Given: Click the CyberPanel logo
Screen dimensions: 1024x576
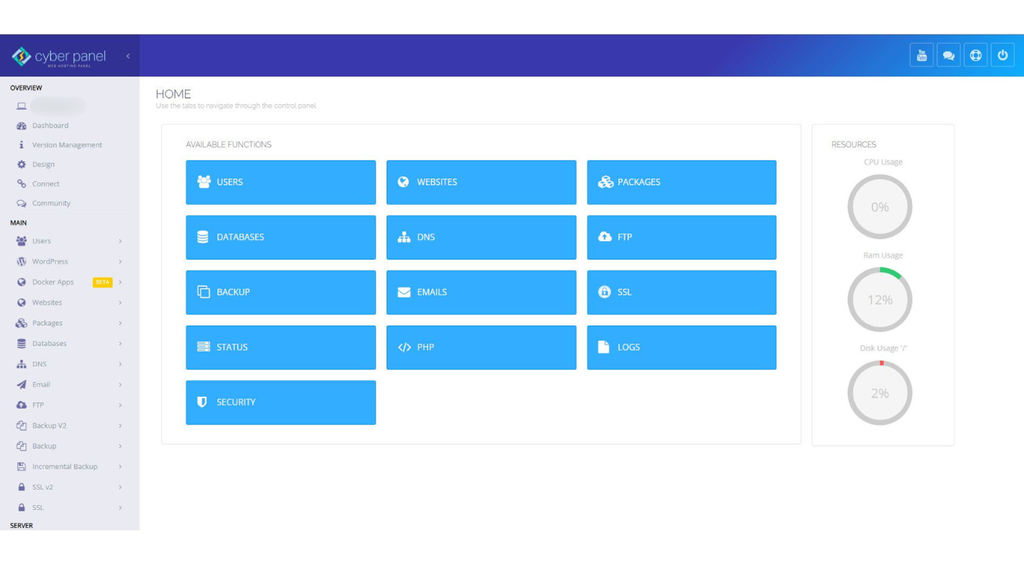Looking at the screenshot, I should tap(59, 57).
